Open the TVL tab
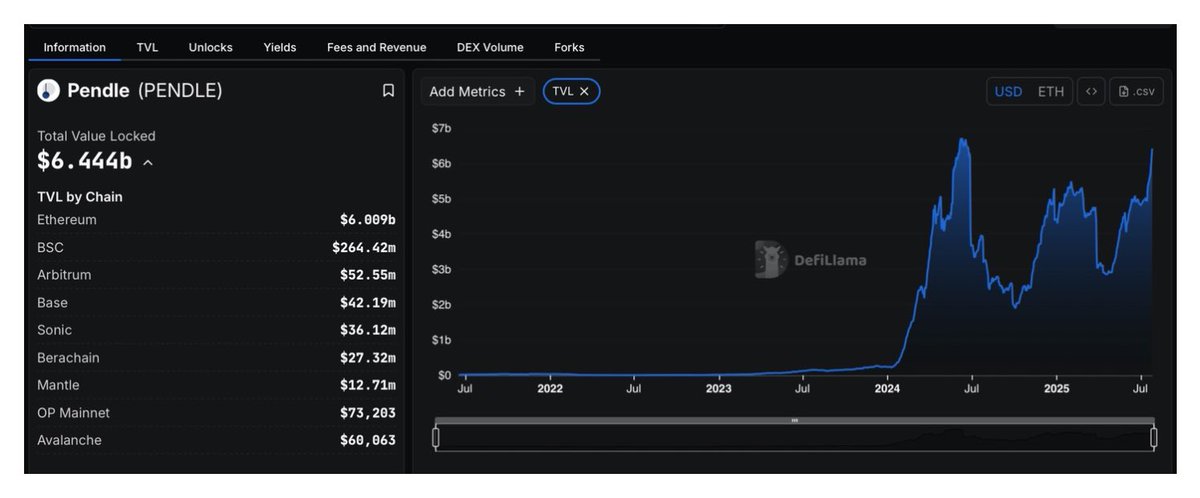 [x=147, y=47]
